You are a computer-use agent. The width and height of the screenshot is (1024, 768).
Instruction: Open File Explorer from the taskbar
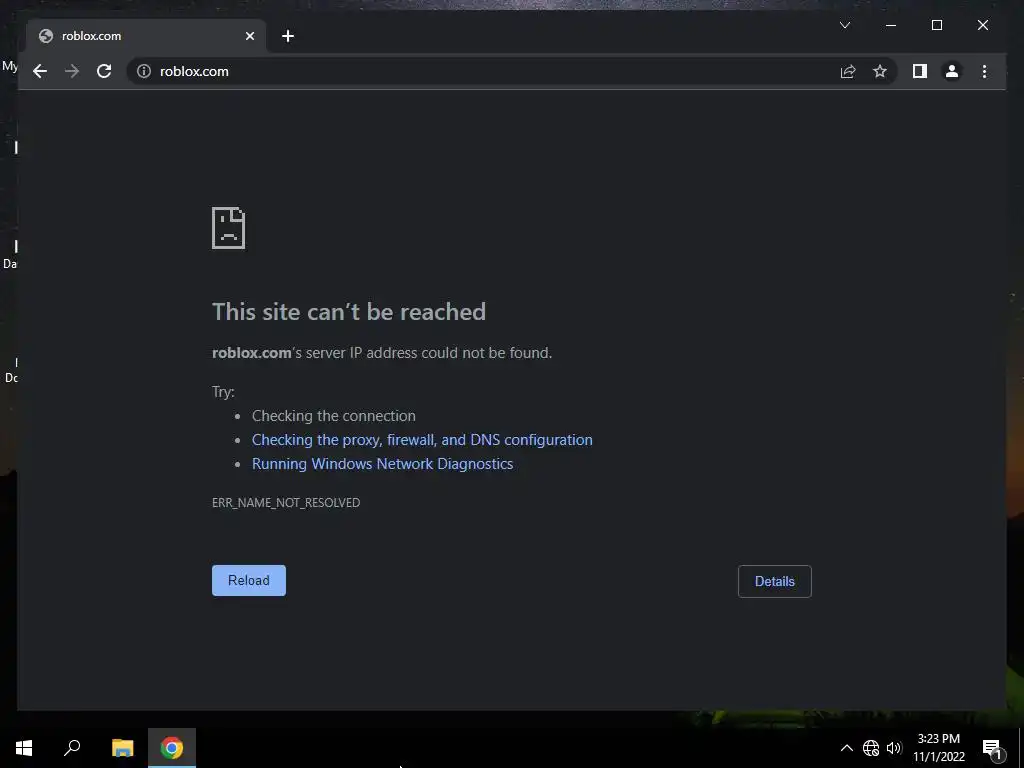(x=122, y=748)
